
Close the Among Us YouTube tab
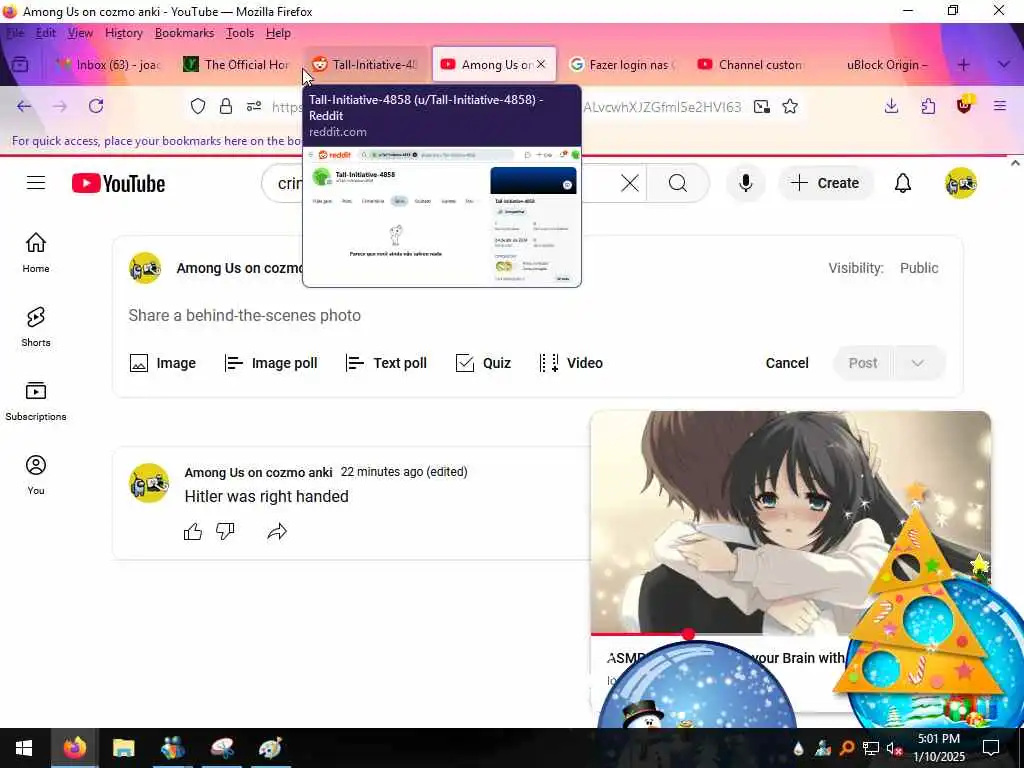541,65
